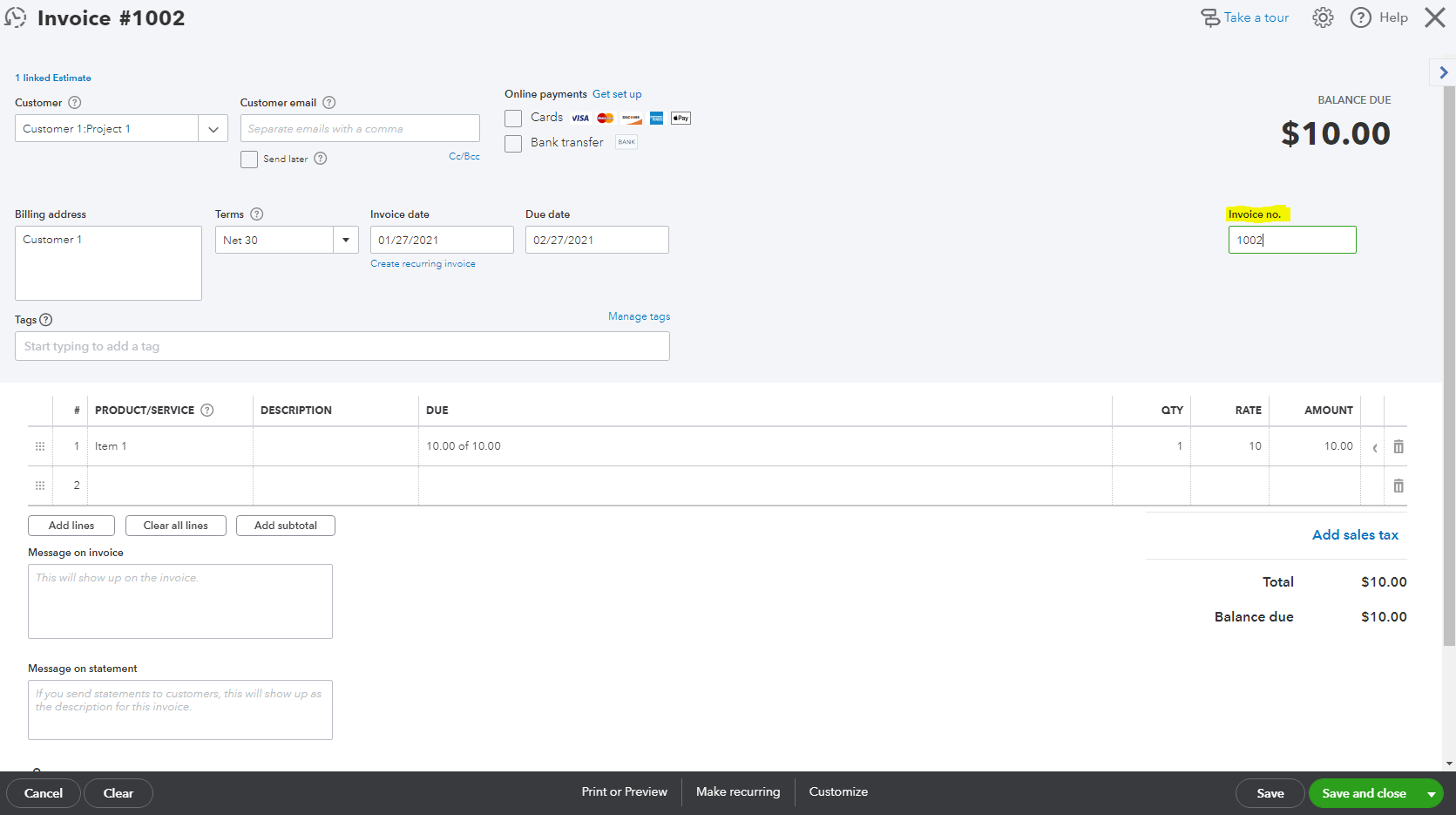Open the Customer 1:Project 1 dropdown
Viewport: 1456px width, 815px height.
213,128
